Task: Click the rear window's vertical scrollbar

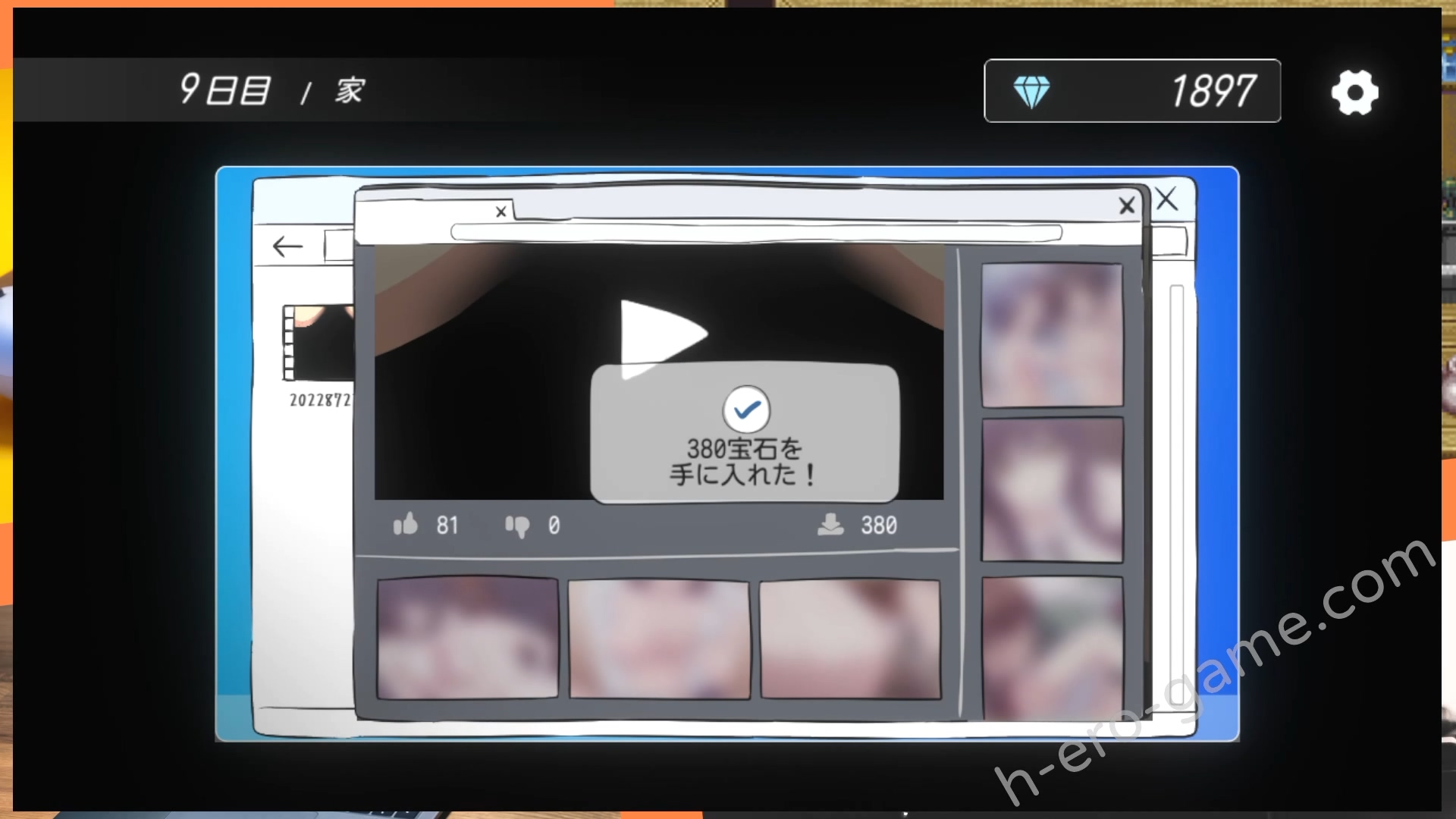Action: [1176, 493]
